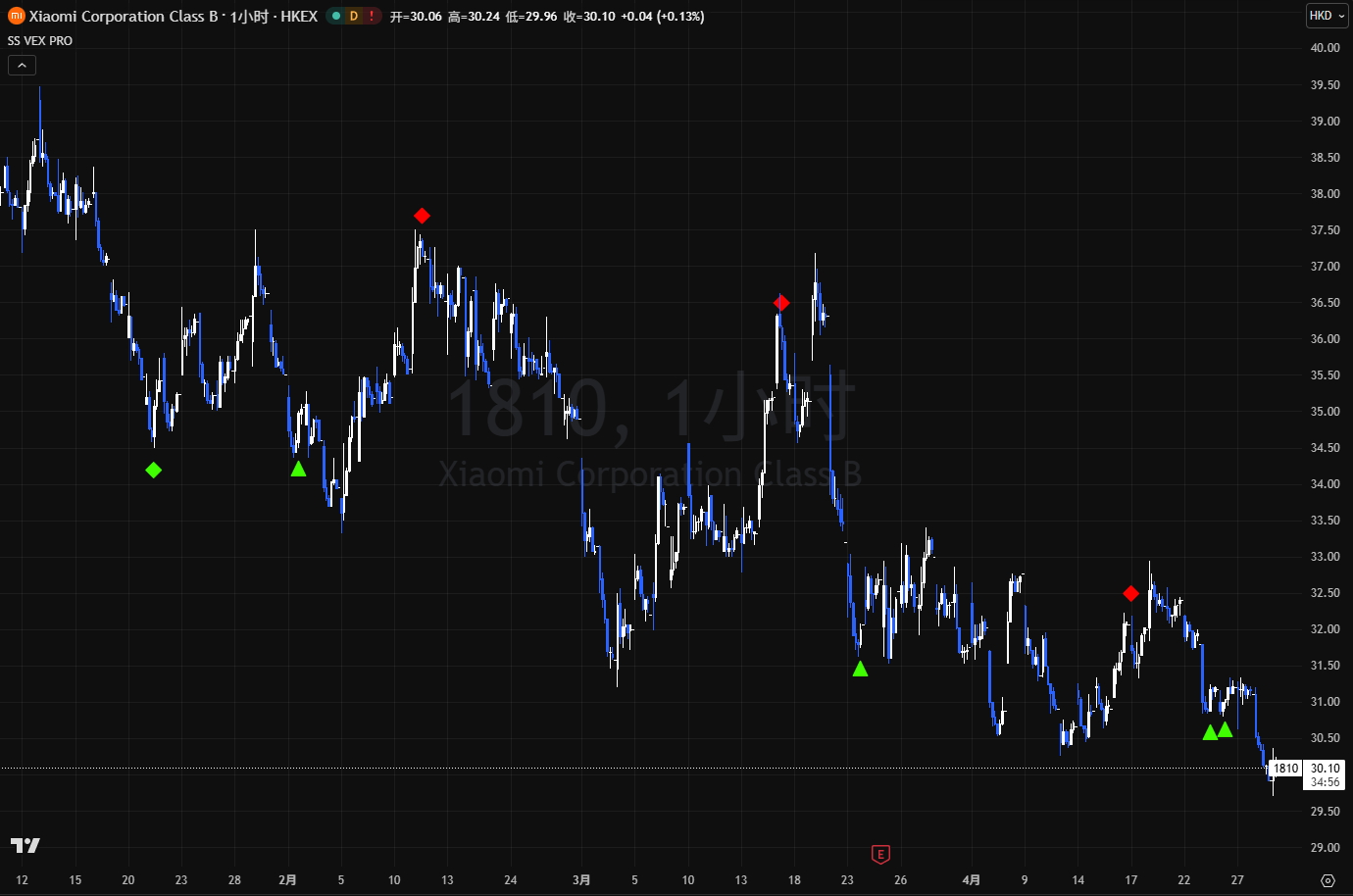Click the 开=30.06 open value
Screen dimensions: 1353x896
tap(416, 17)
